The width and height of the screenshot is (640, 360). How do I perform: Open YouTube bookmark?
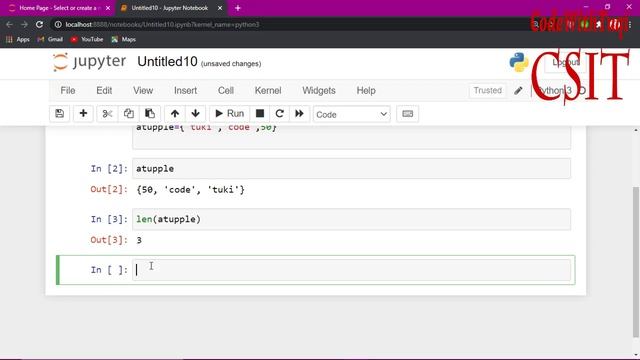coord(87,40)
